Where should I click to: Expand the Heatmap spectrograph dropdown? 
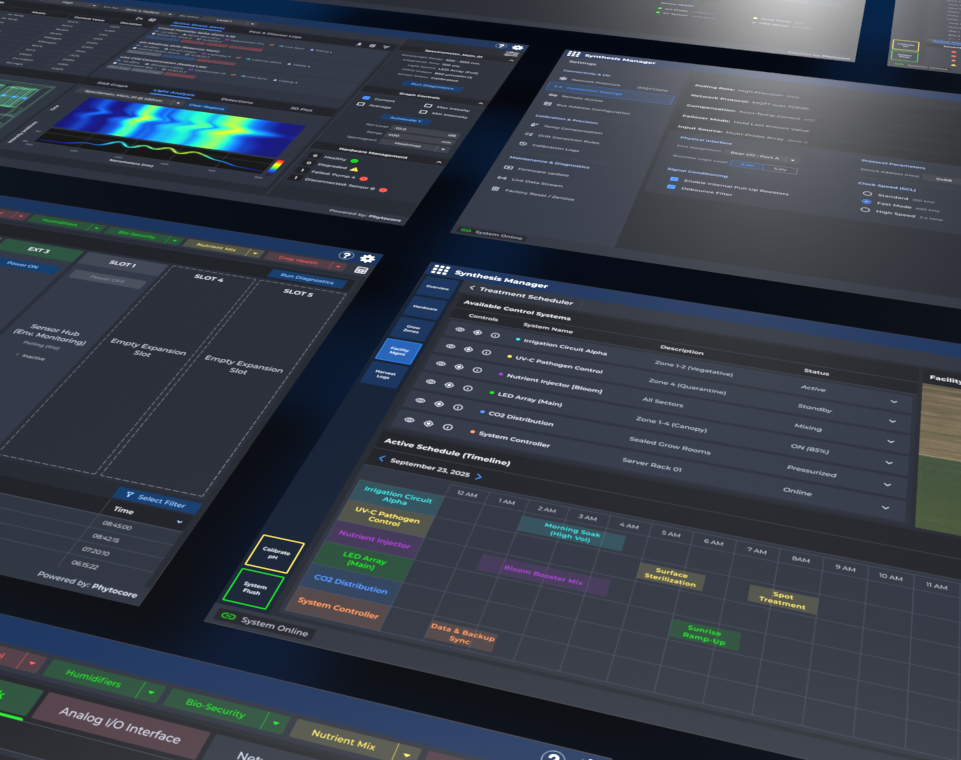coord(442,150)
